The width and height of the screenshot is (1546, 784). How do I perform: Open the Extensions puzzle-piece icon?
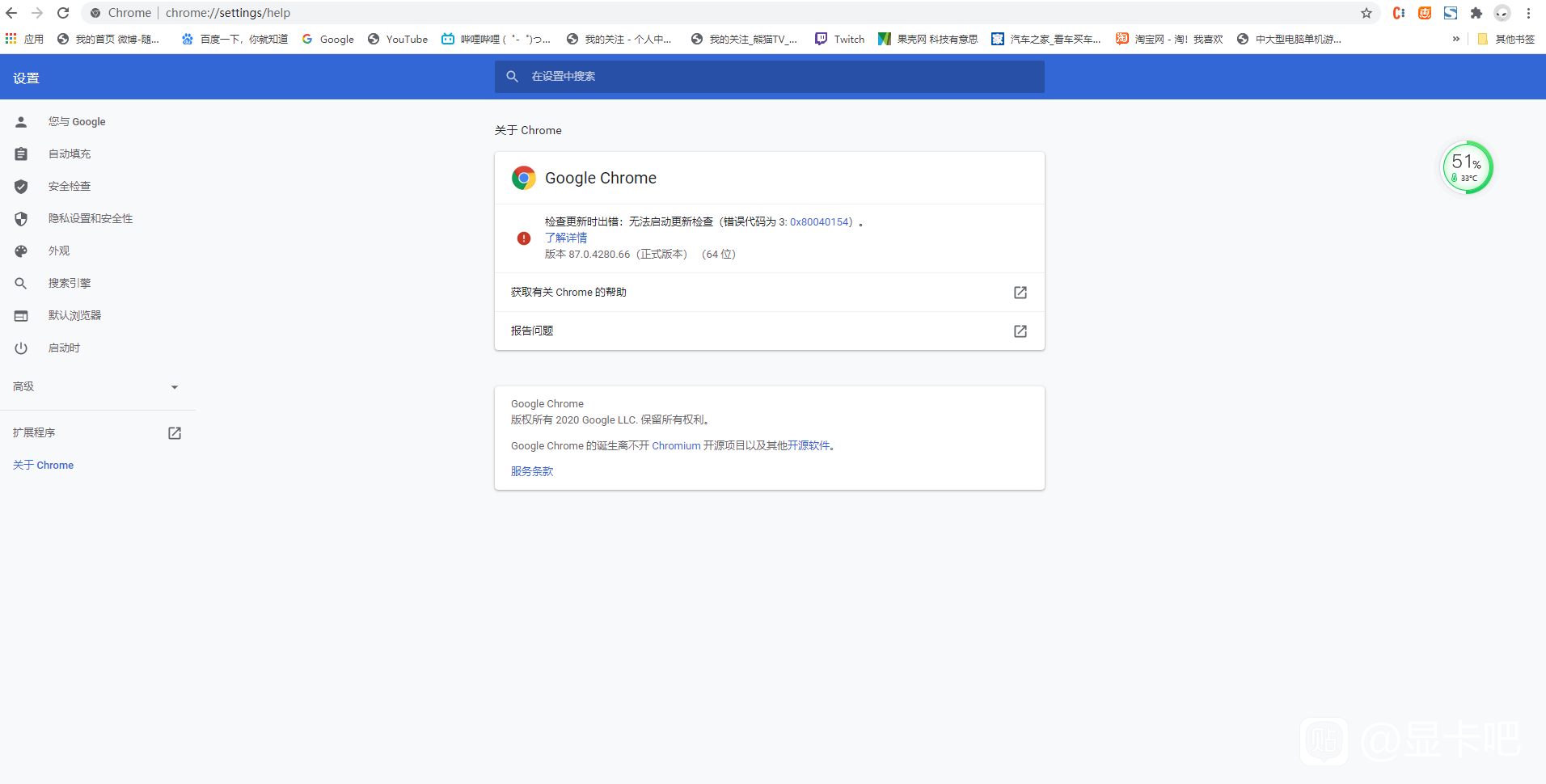click(x=1476, y=13)
